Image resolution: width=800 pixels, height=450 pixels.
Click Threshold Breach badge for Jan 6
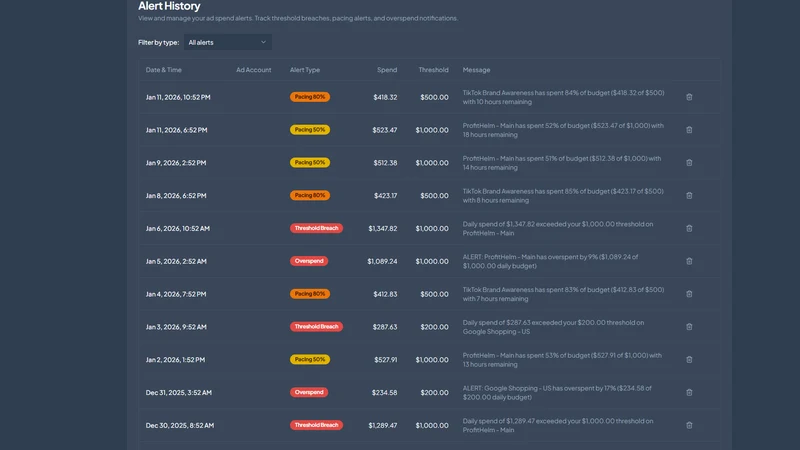(316, 228)
